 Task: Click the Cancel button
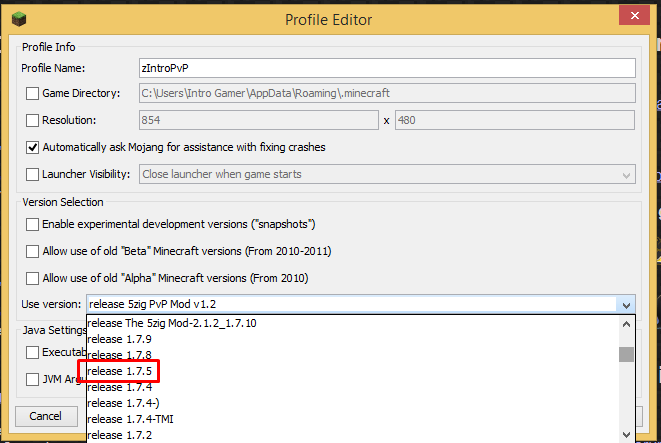46,416
